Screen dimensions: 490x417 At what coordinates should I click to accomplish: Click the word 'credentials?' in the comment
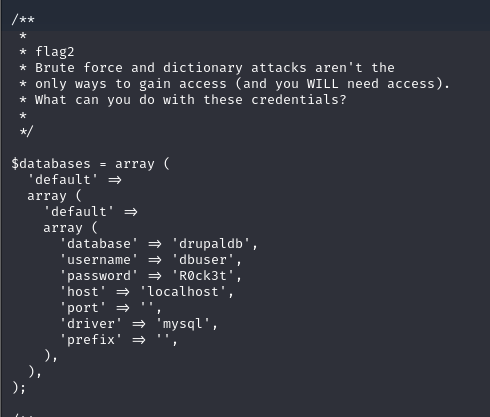pos(299,100)
